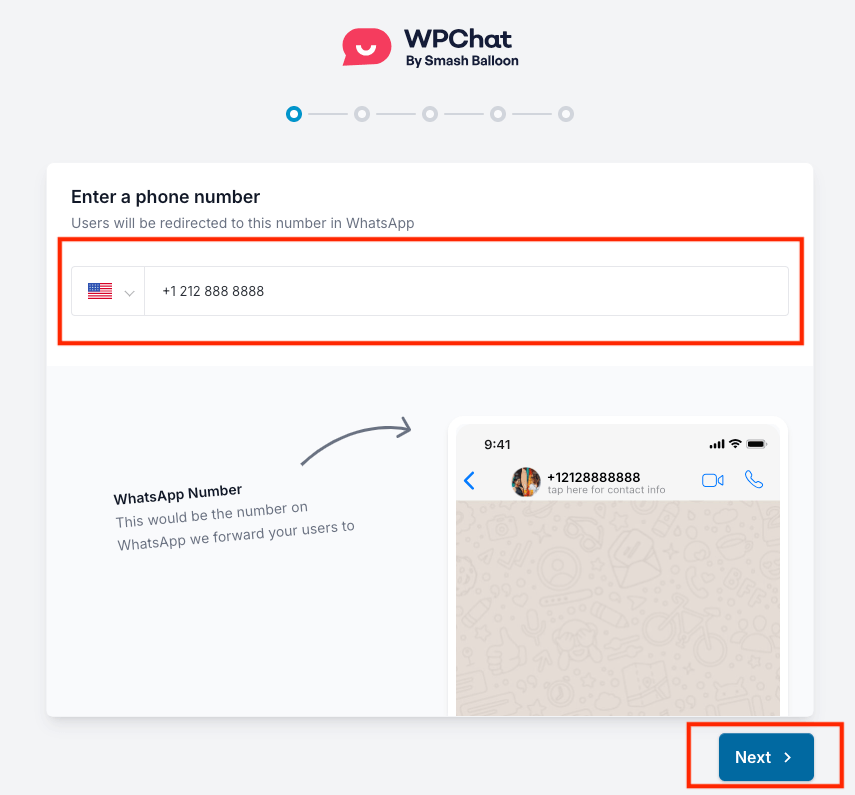Select the first wizard step circle

(294, 114)
